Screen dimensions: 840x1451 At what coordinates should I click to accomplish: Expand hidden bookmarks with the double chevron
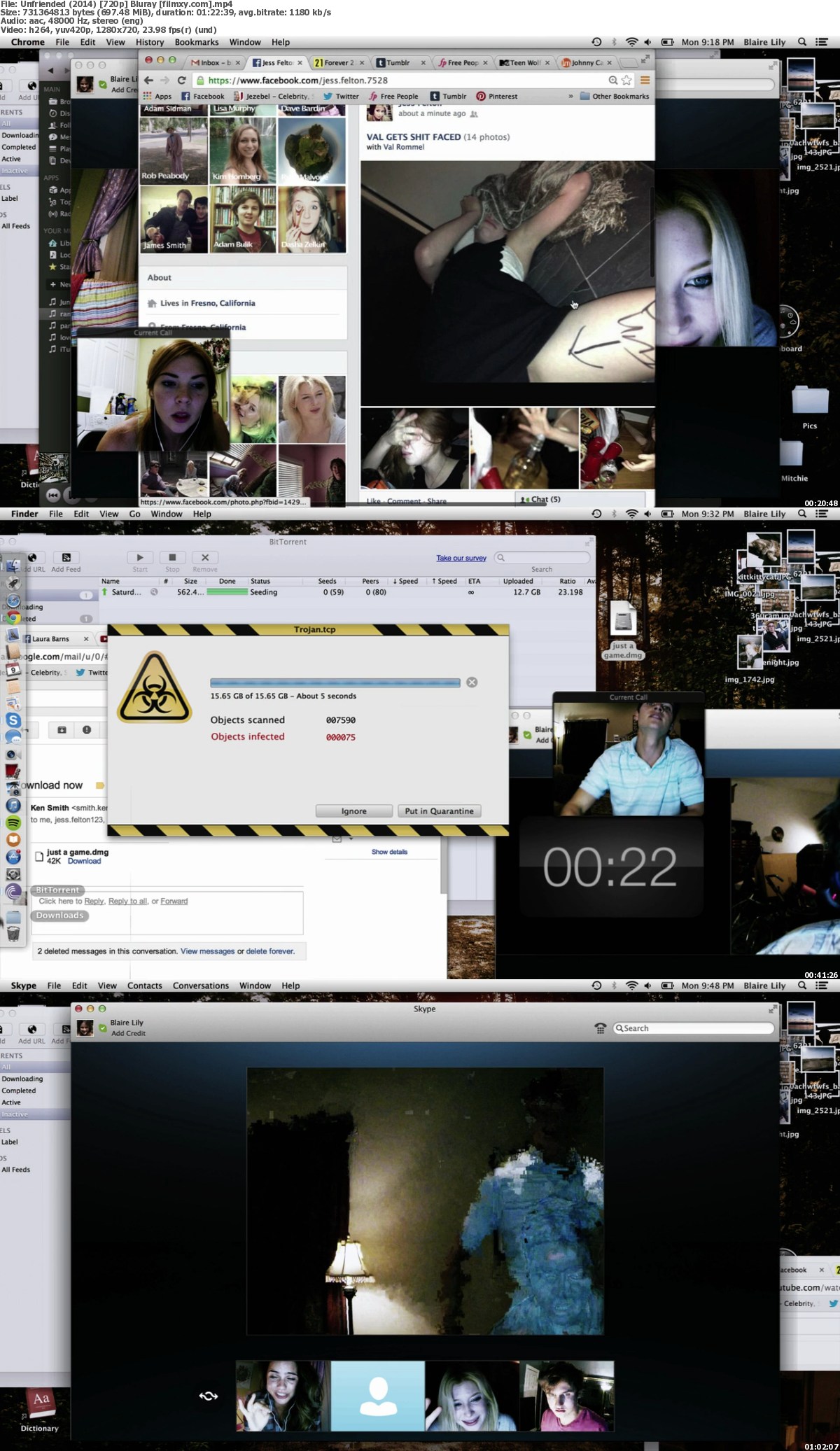pyautogui.click(x=570, y=97)
